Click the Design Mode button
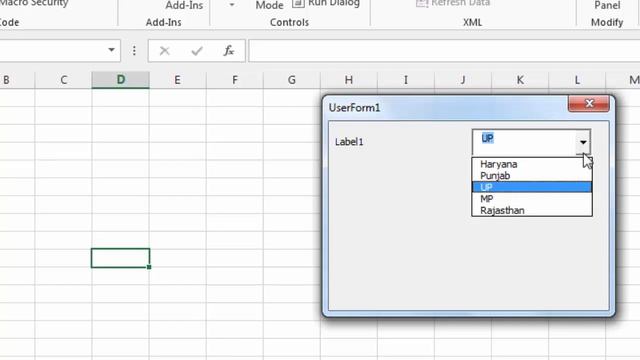640x360 pixels. tap(269, 5)
